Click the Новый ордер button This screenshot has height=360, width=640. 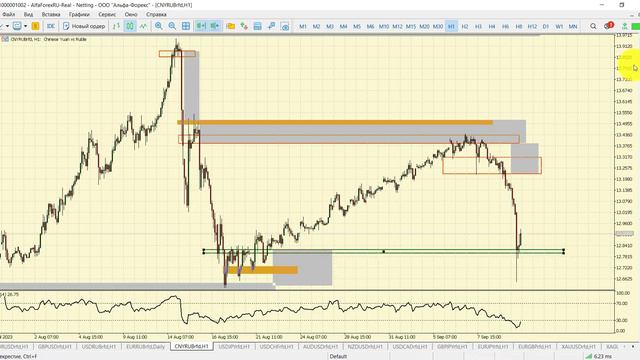pos(84,26)
